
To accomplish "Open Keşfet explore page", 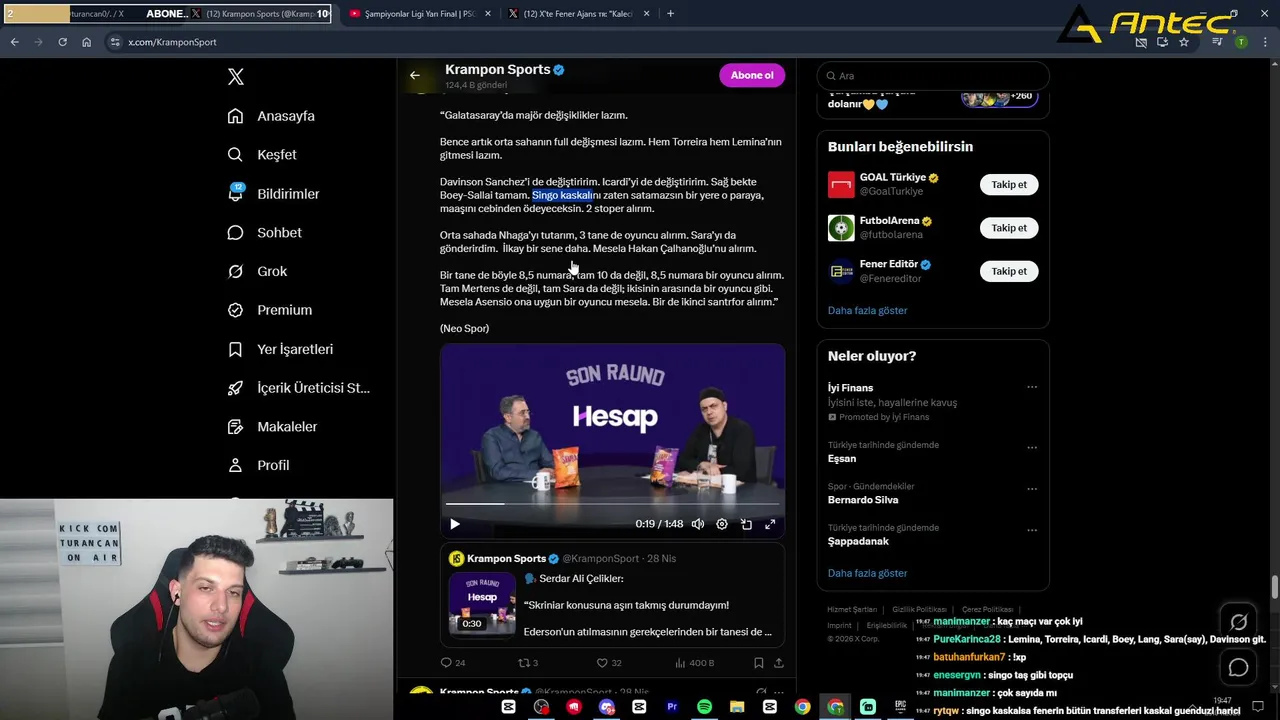I will click(x=262, y=155).
